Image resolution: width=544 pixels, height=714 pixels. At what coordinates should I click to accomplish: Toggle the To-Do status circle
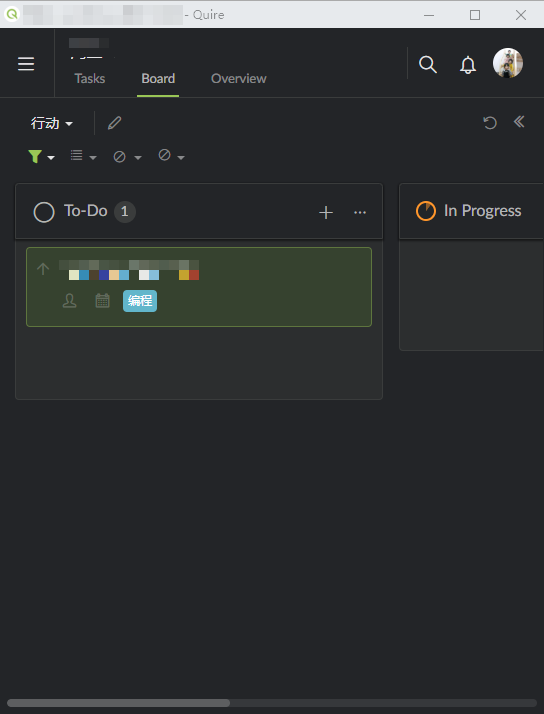[44, 212]
